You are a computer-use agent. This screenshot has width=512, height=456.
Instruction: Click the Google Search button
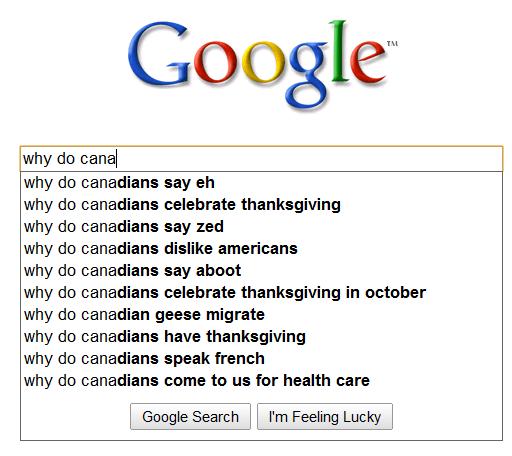point(190,417)
